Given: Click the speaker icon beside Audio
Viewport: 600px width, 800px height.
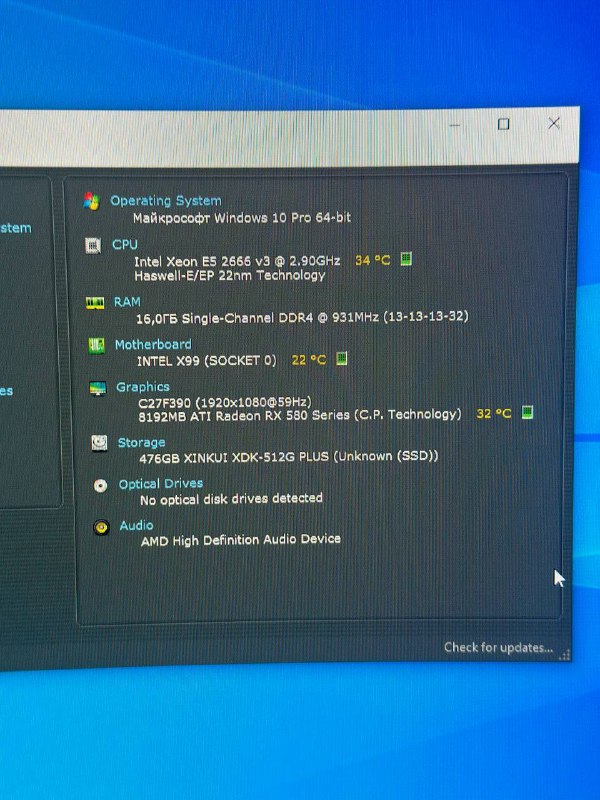Looking at the screenshot, I should click(x=102, y=527).
